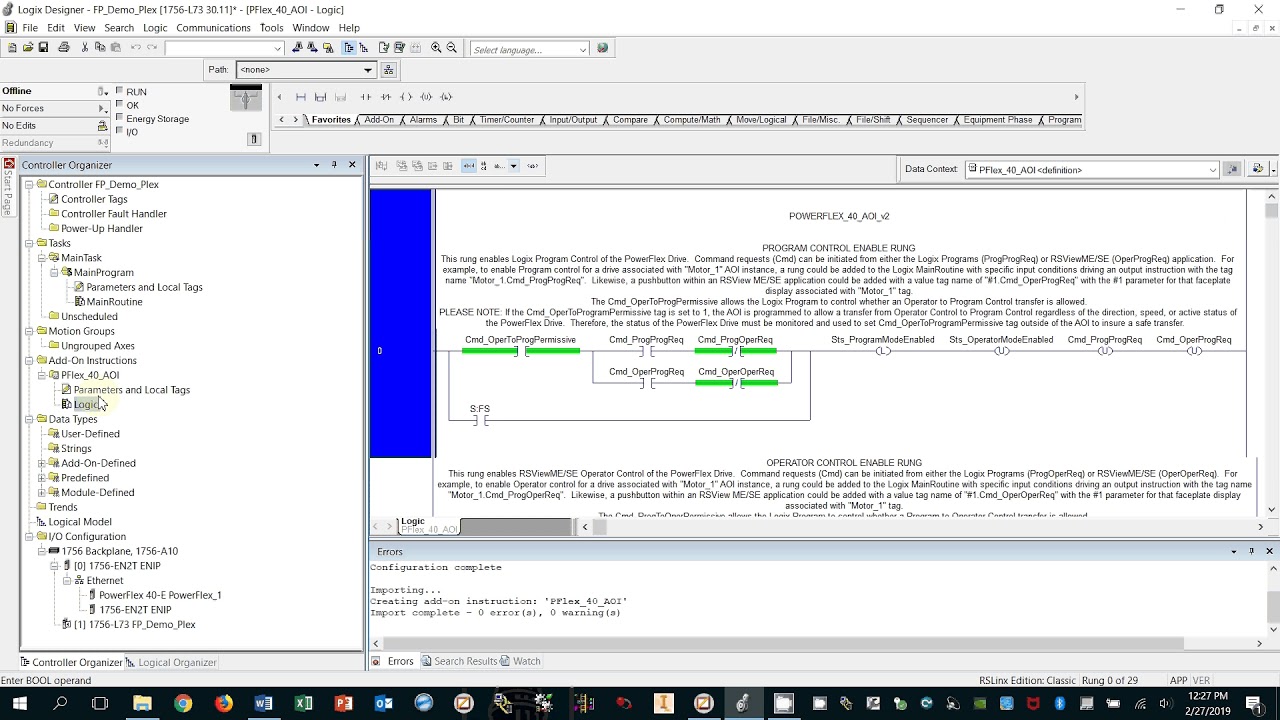This screenshot has height=720, width=1280.
Task: Open the Controller Organizer panel options arrow
Action: point(317,165)
